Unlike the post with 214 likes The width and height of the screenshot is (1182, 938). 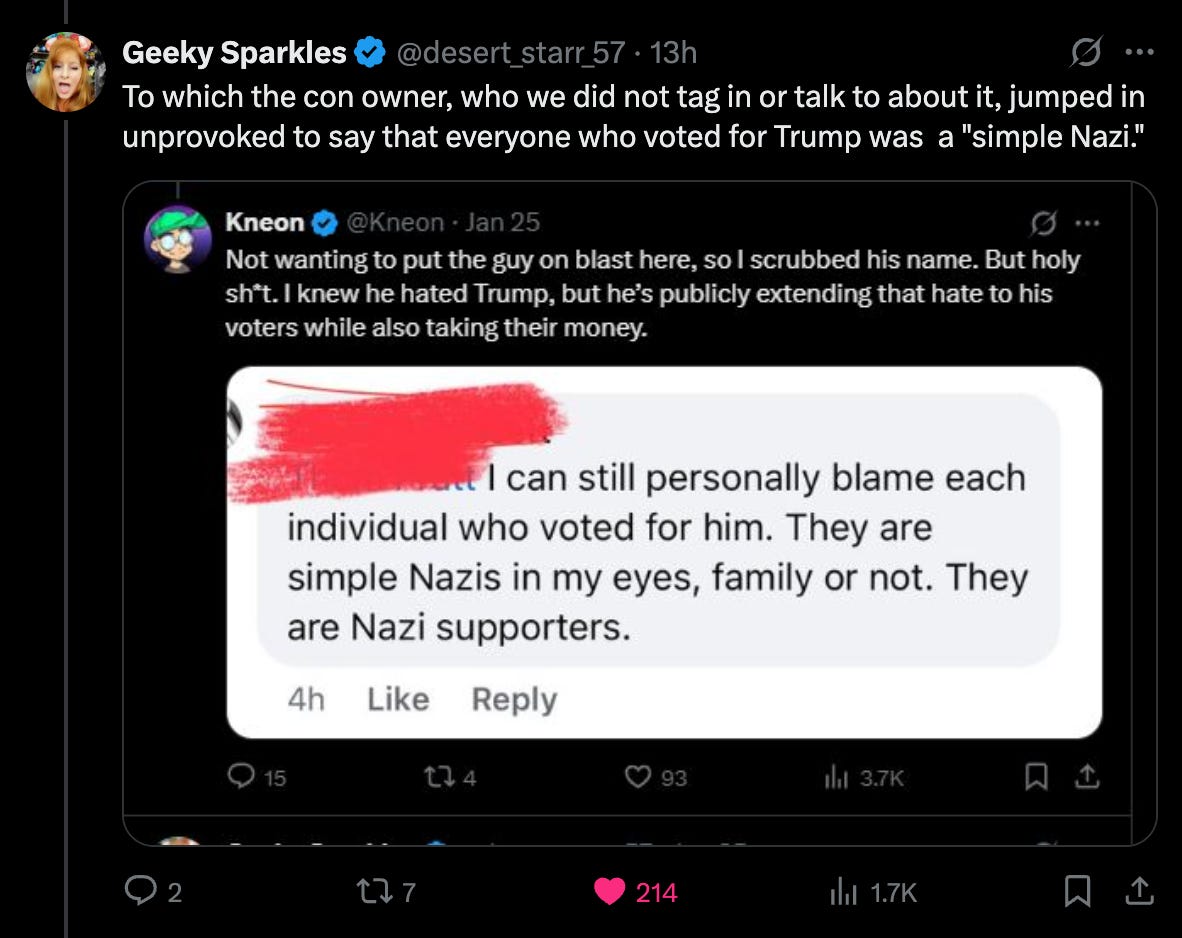[x=609, y=891]
